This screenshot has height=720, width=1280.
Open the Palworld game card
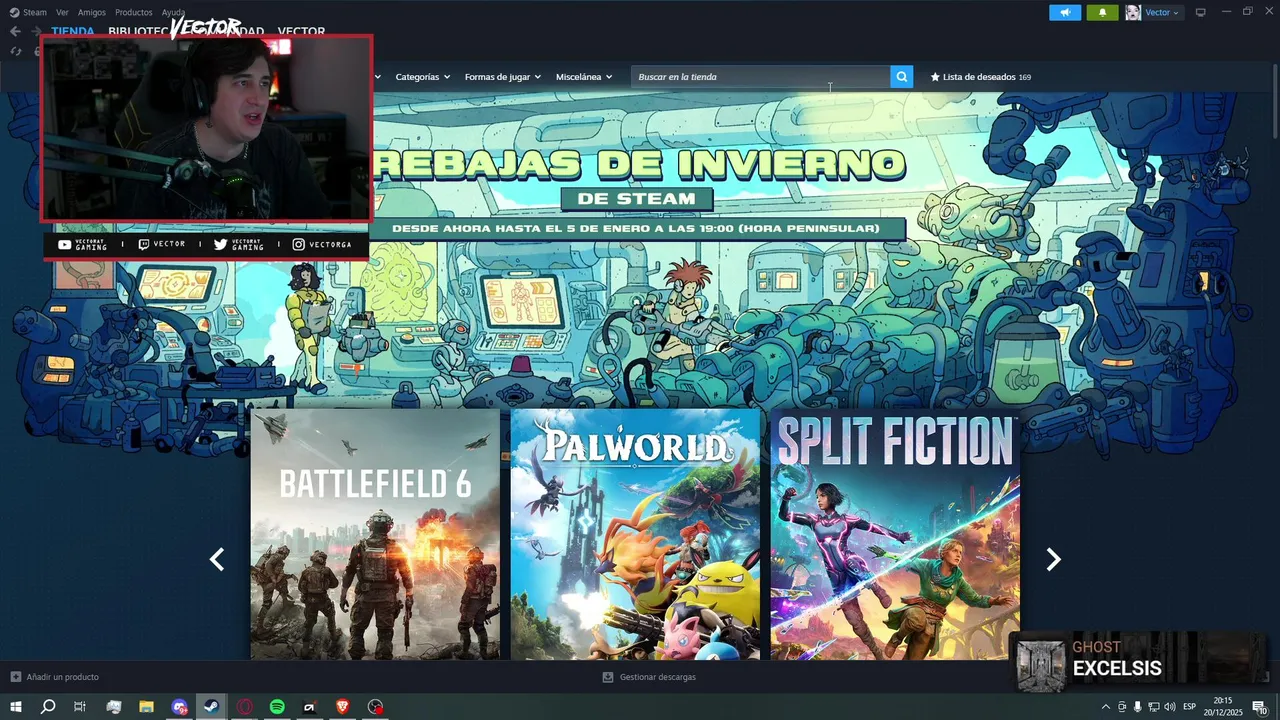pos(635,534)
